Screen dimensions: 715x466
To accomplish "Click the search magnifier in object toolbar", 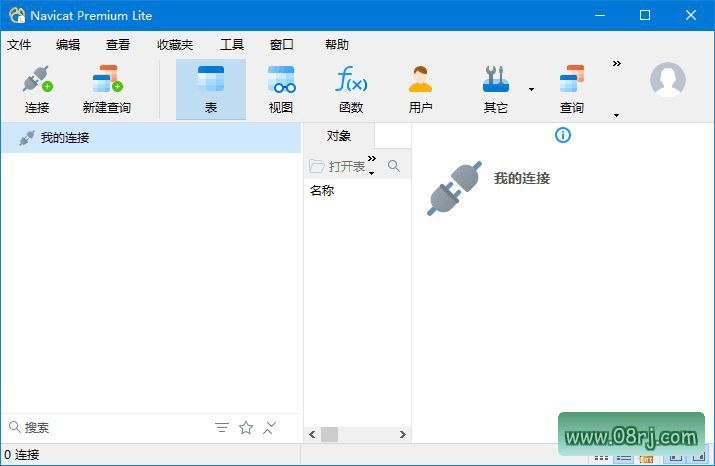I will pos(394,166).
